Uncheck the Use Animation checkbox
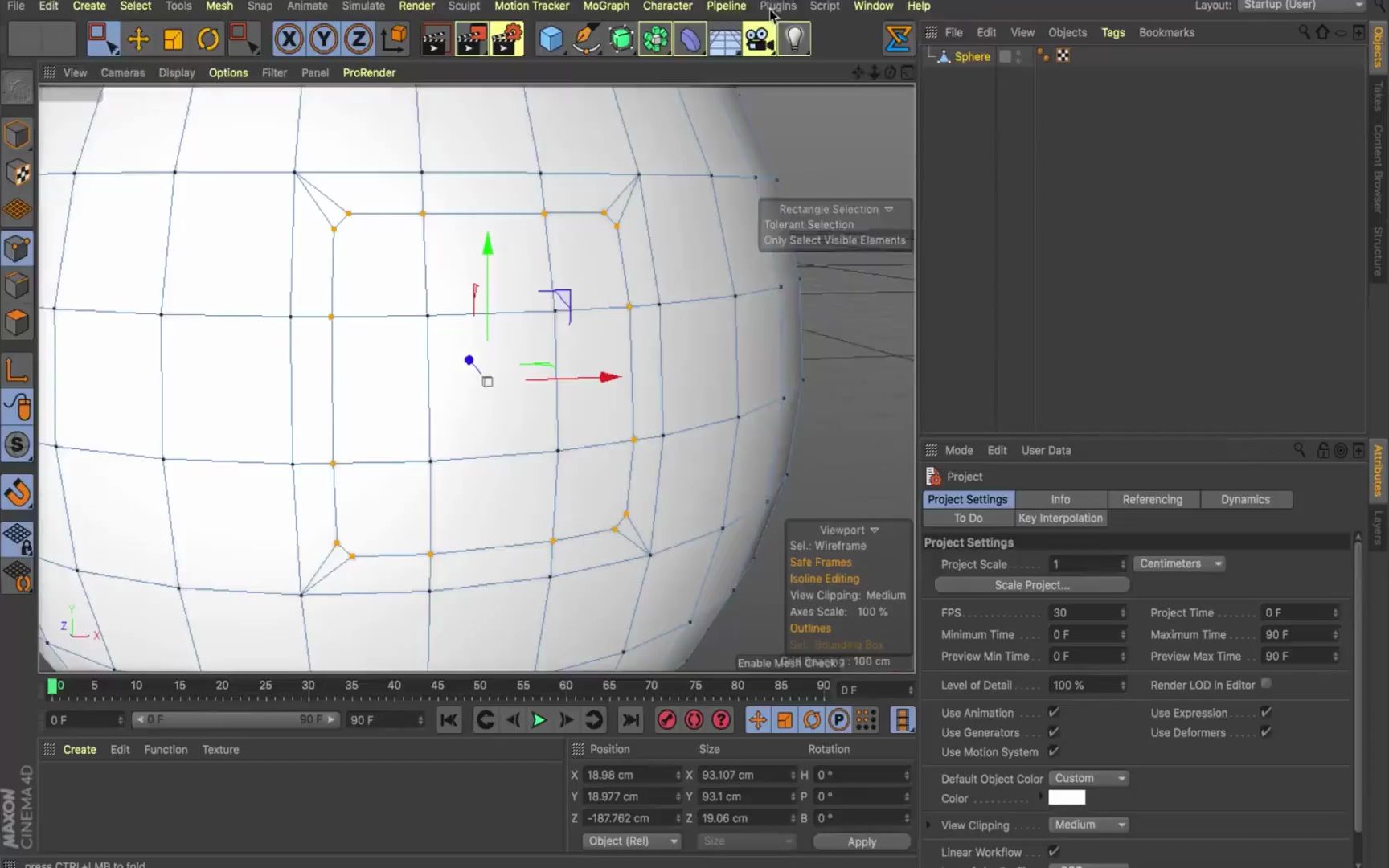Viewport: 1389px width, 868px height. [x=1054, y=712]
